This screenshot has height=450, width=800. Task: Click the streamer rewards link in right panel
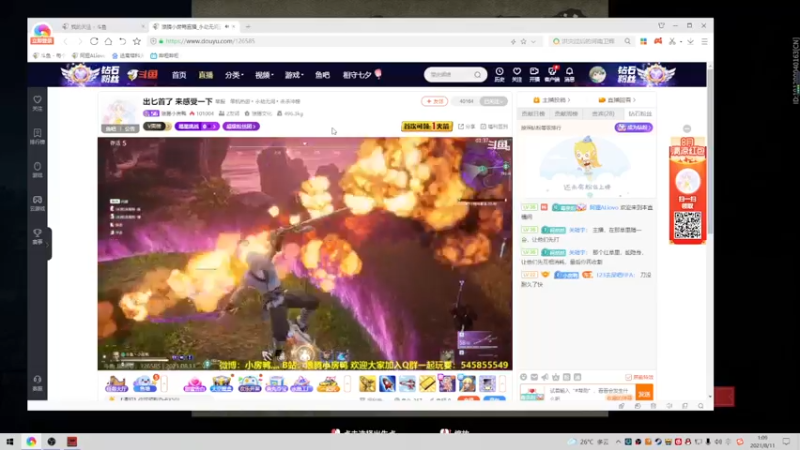click(552, 100)
